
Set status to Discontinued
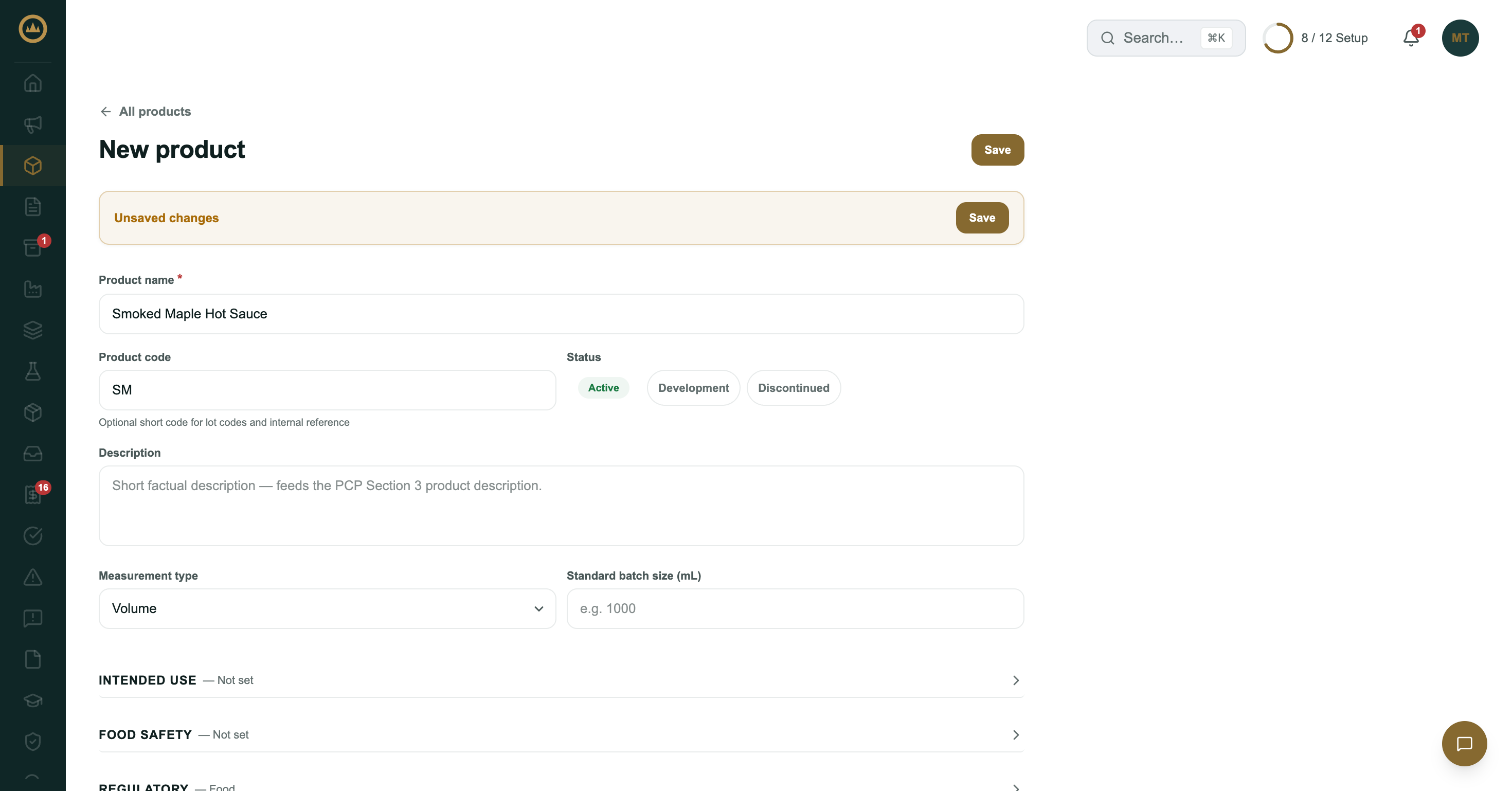coord(793,388)
